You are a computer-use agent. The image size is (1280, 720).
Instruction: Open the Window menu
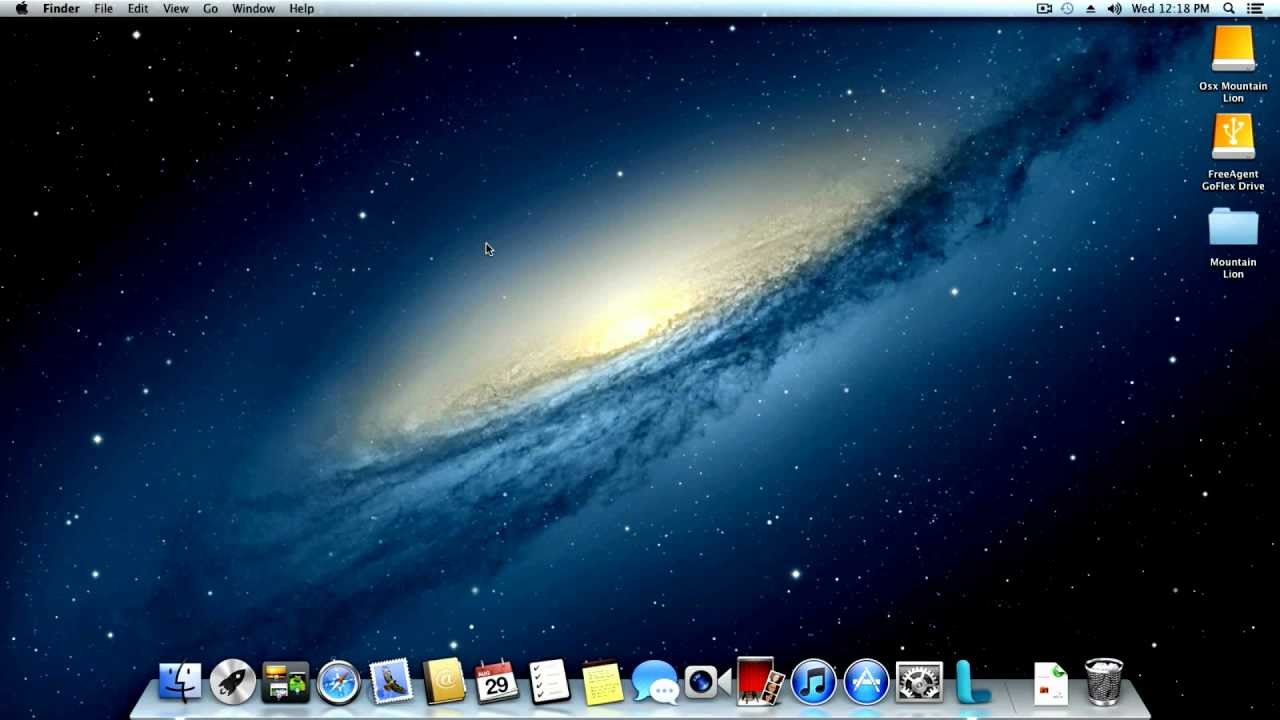(x=254, y=9)
